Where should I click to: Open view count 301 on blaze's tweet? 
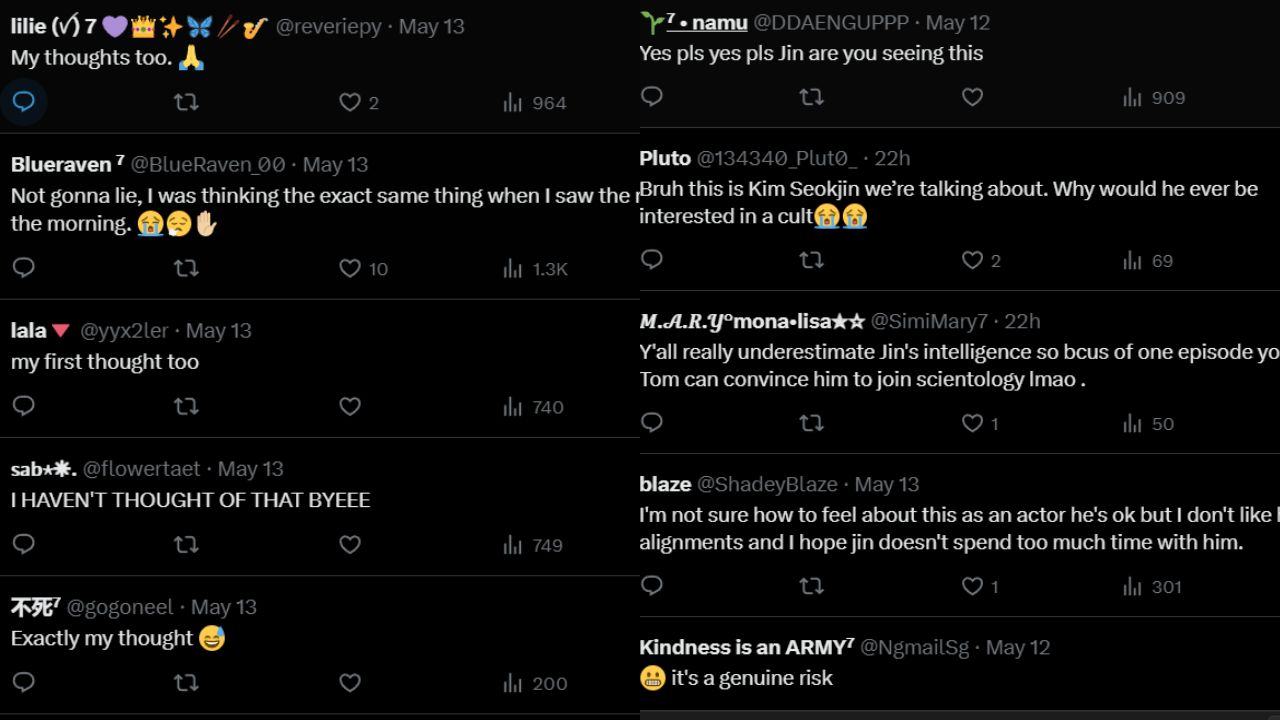click(x=1152, y=587)
